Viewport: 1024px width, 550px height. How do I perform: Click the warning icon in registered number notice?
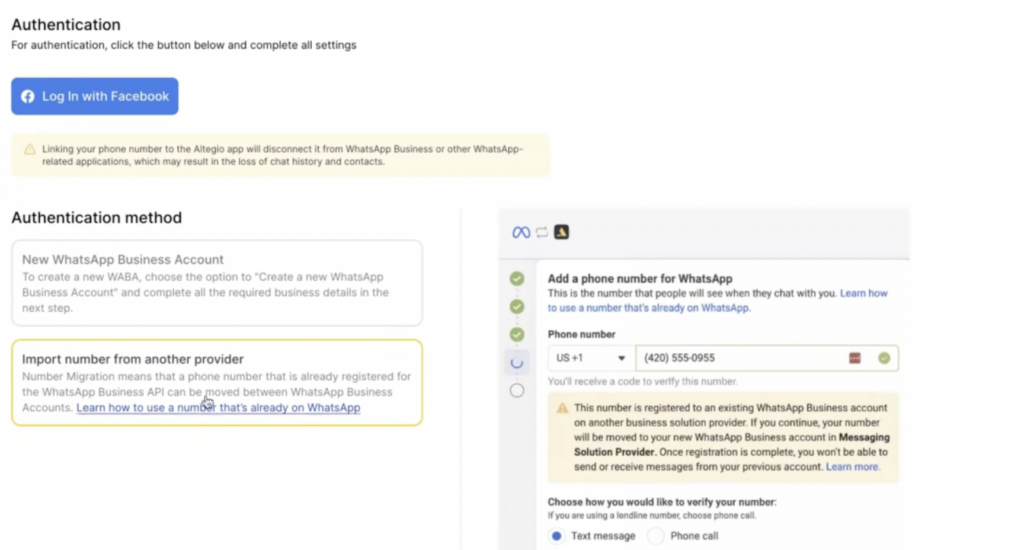coord(562,408)
